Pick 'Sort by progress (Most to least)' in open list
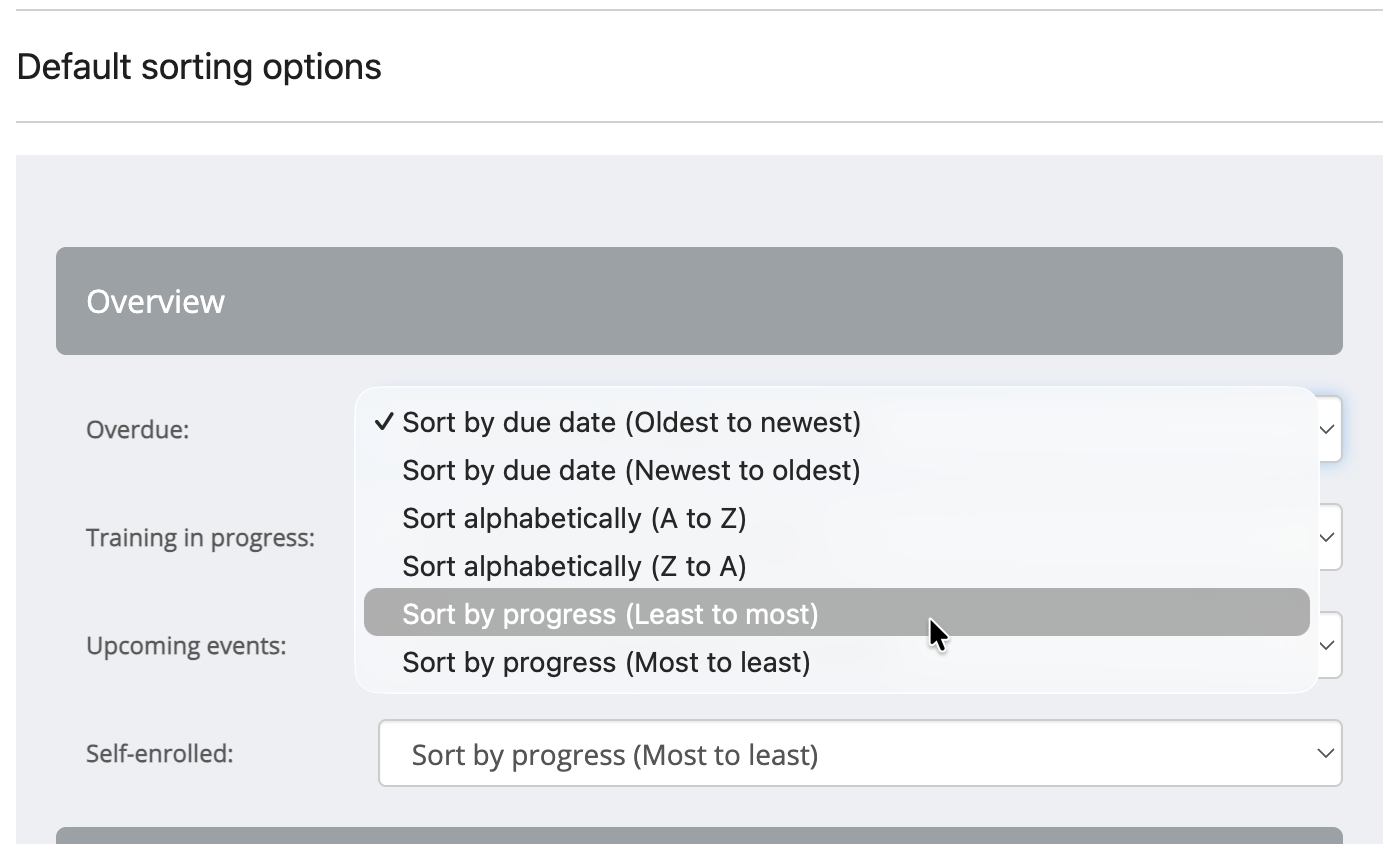 point(606,663)
